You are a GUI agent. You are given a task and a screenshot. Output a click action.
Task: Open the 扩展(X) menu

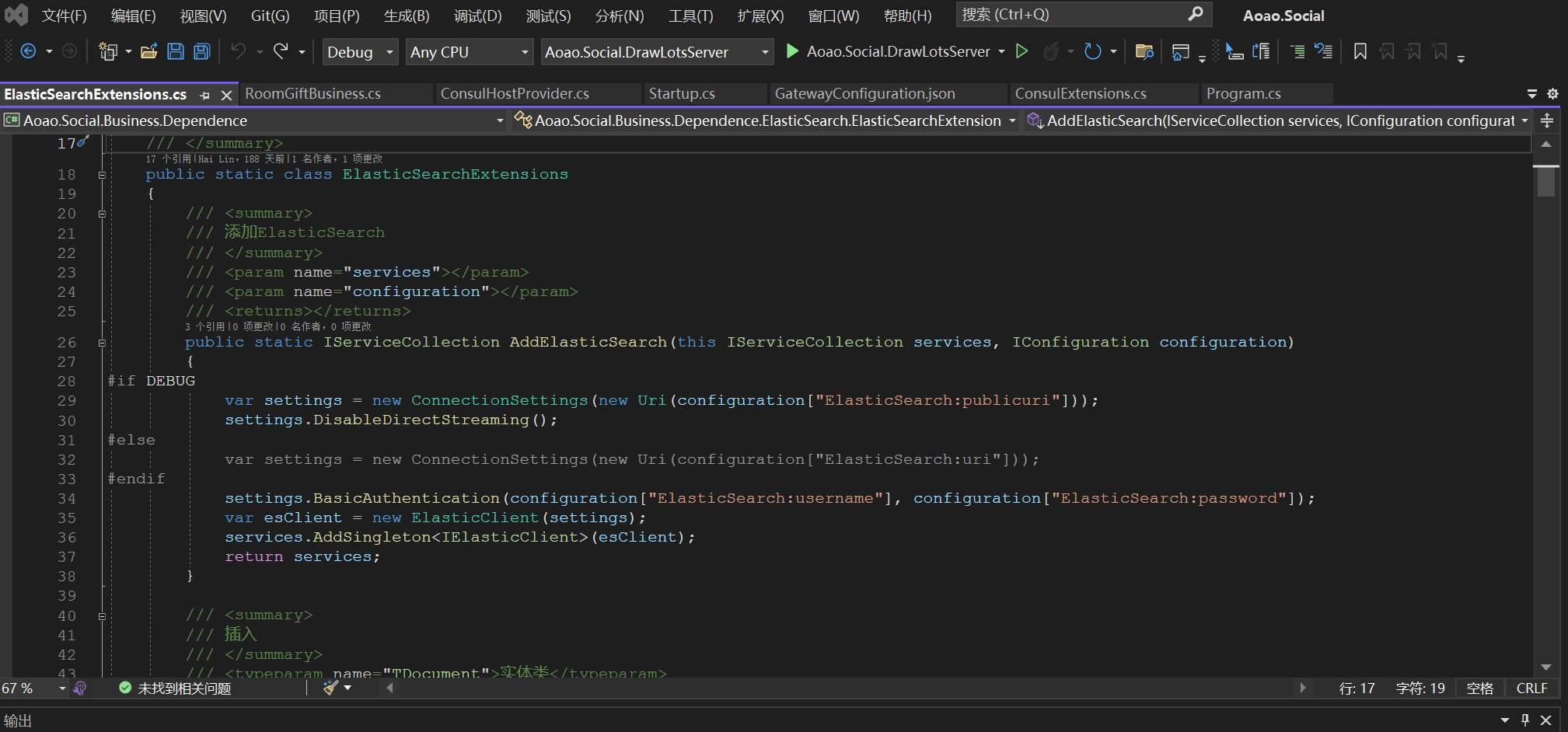coord(760,16)
